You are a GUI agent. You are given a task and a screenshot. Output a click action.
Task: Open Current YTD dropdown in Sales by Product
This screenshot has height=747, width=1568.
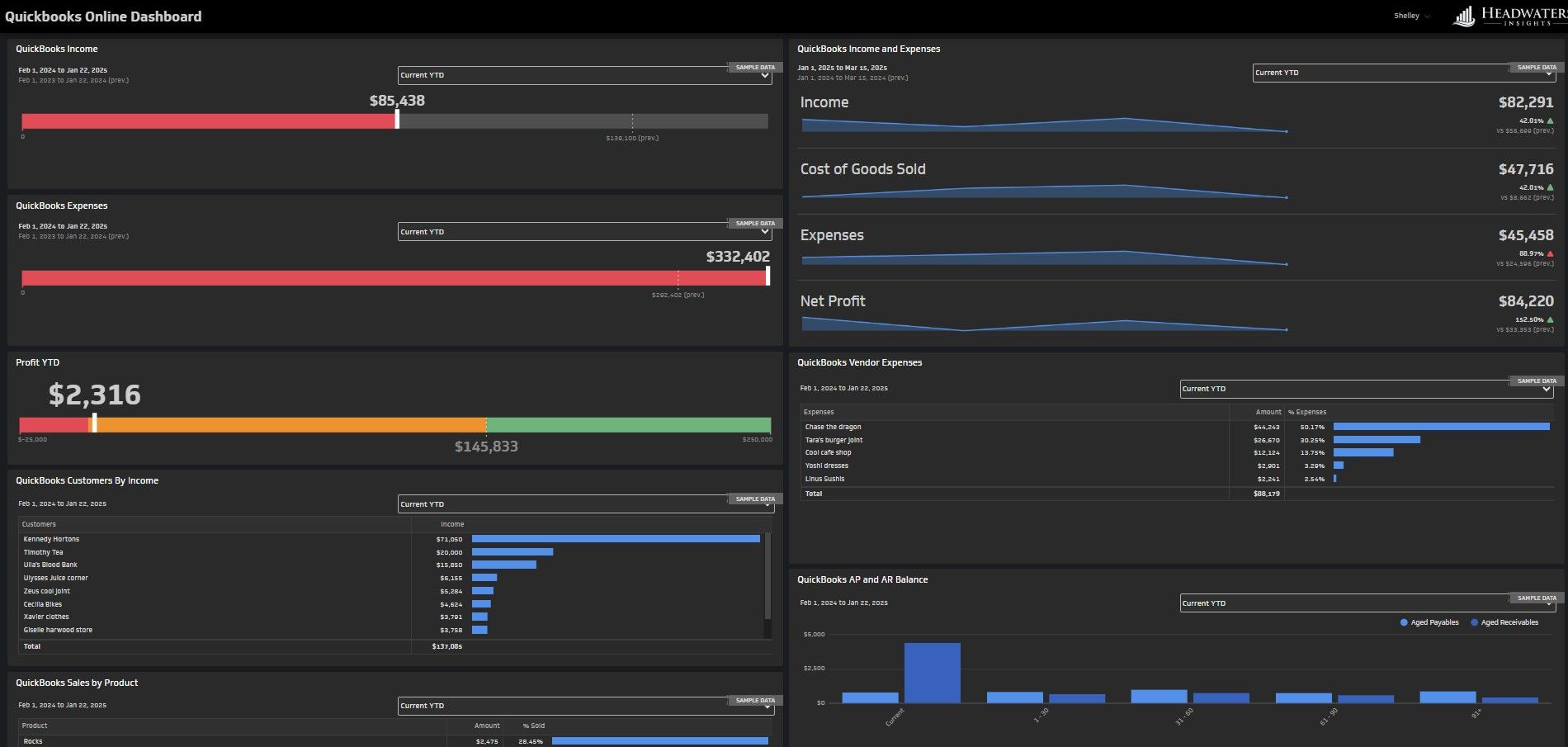tap(586, 706)
